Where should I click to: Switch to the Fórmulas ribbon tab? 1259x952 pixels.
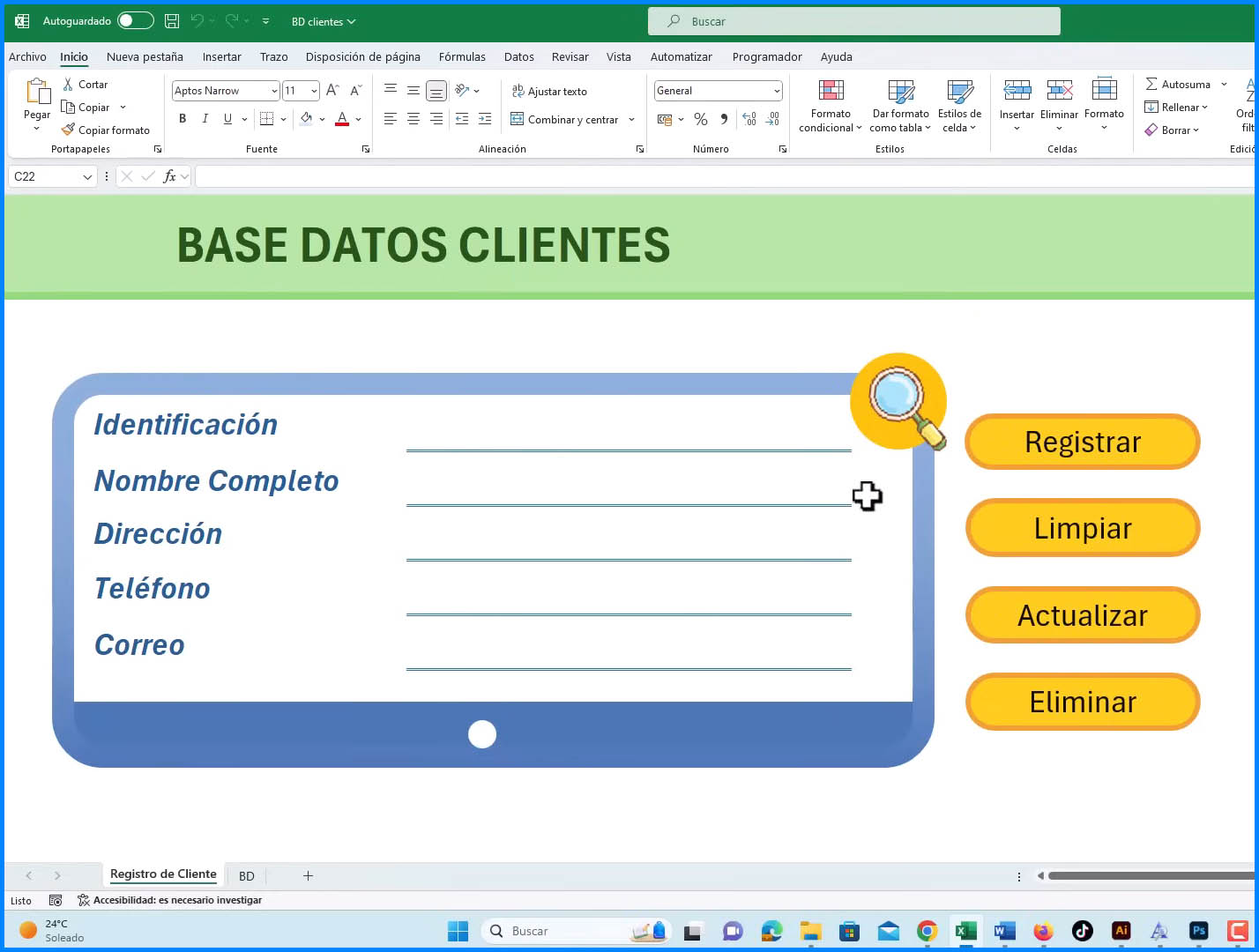(462, 56)
